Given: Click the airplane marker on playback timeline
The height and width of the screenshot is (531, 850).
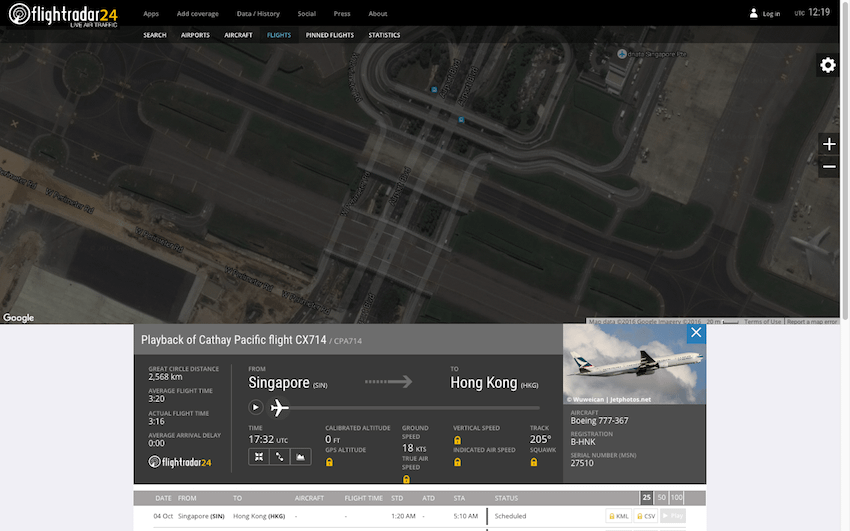Looking at the screenshot, I should (279, 407).
